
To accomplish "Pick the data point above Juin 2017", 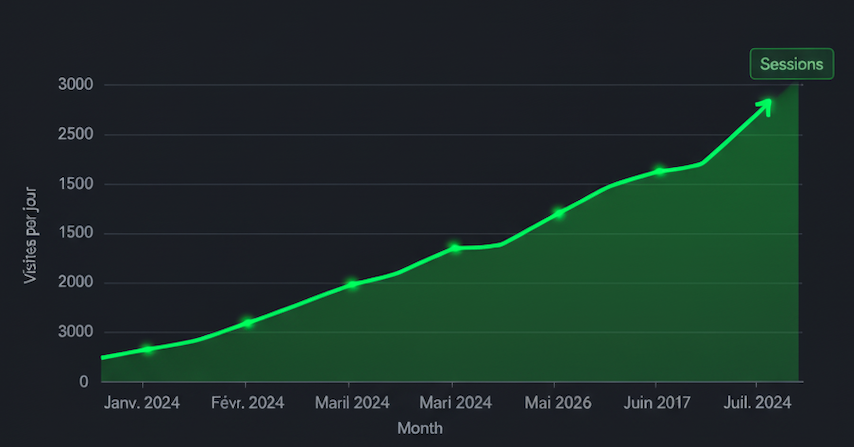I will tap(660, 171).
